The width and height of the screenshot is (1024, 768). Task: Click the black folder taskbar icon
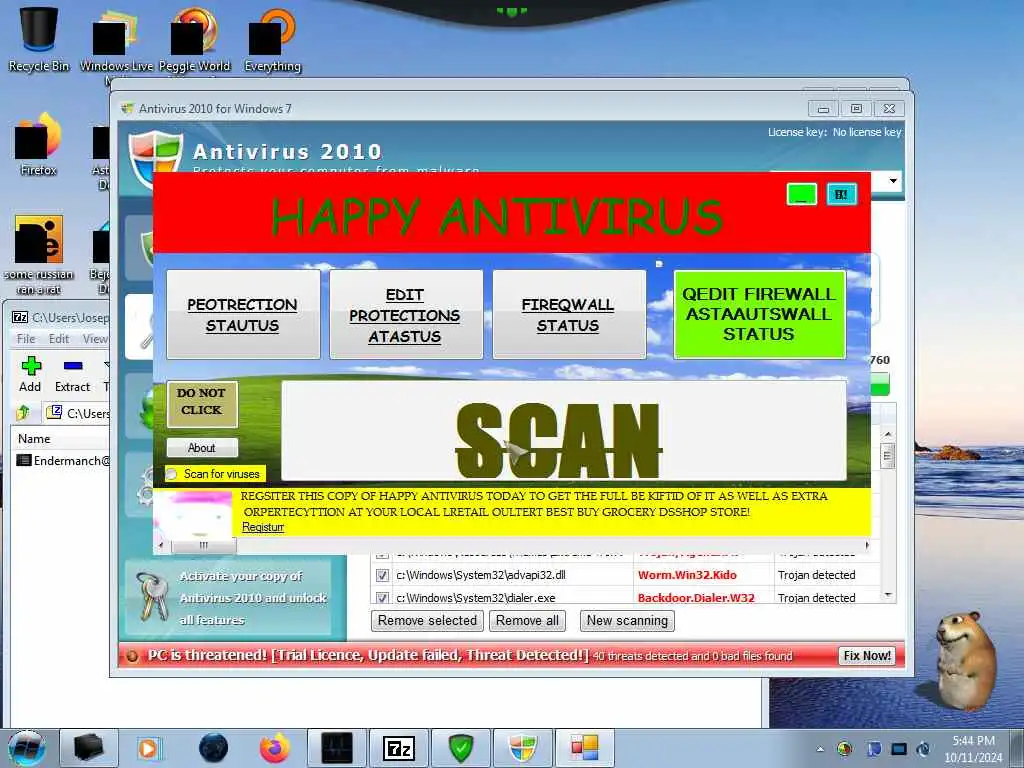tap(88, 748)
